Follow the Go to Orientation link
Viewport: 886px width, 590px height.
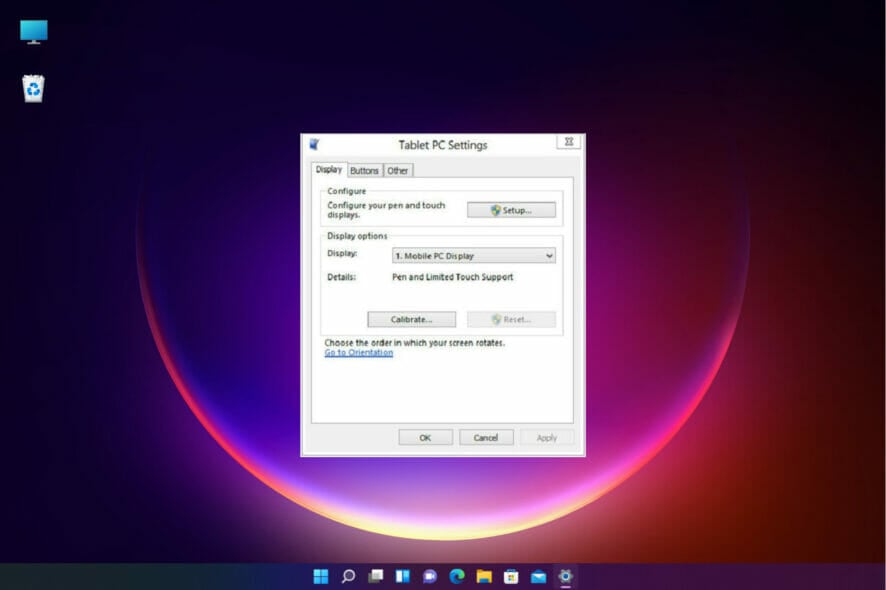click(357, 352)
